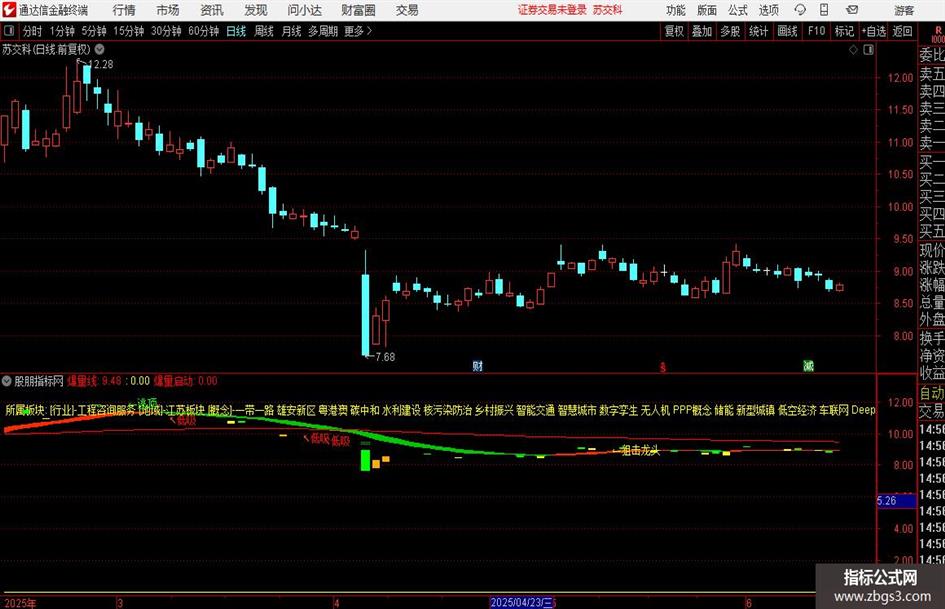The width and height of the screenshot is (945, 609).
Task: Toggle the left panel icon beside 分时
Action: pos(8,31)
